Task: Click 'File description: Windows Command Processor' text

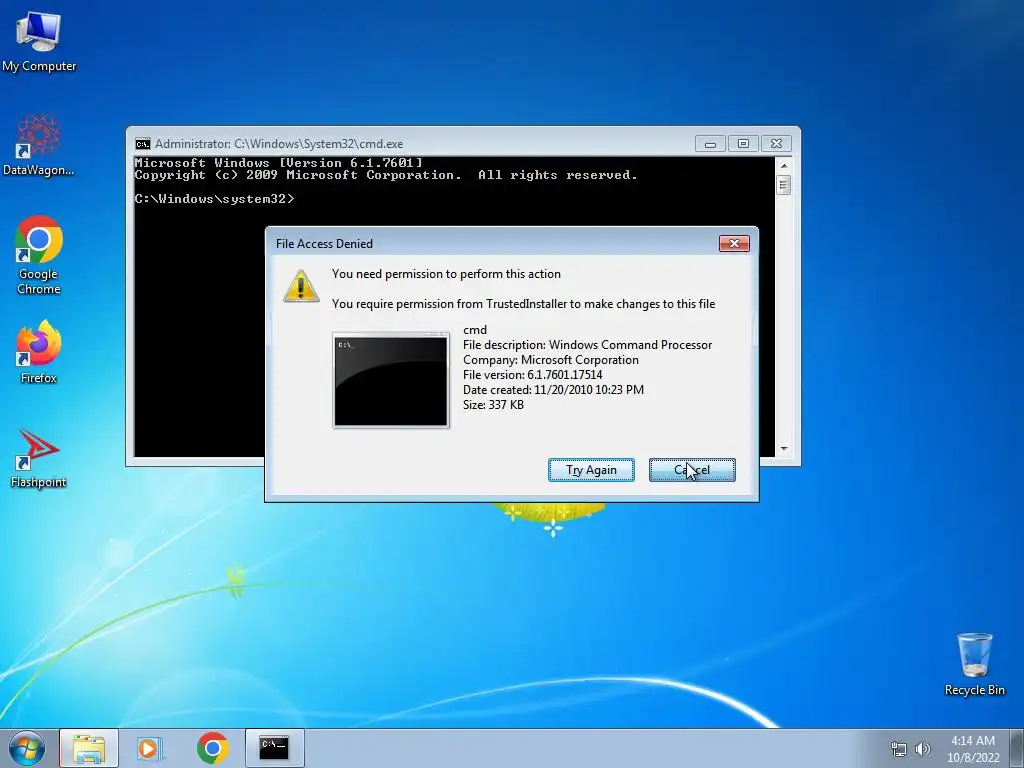Action: [x=587, y=345]
